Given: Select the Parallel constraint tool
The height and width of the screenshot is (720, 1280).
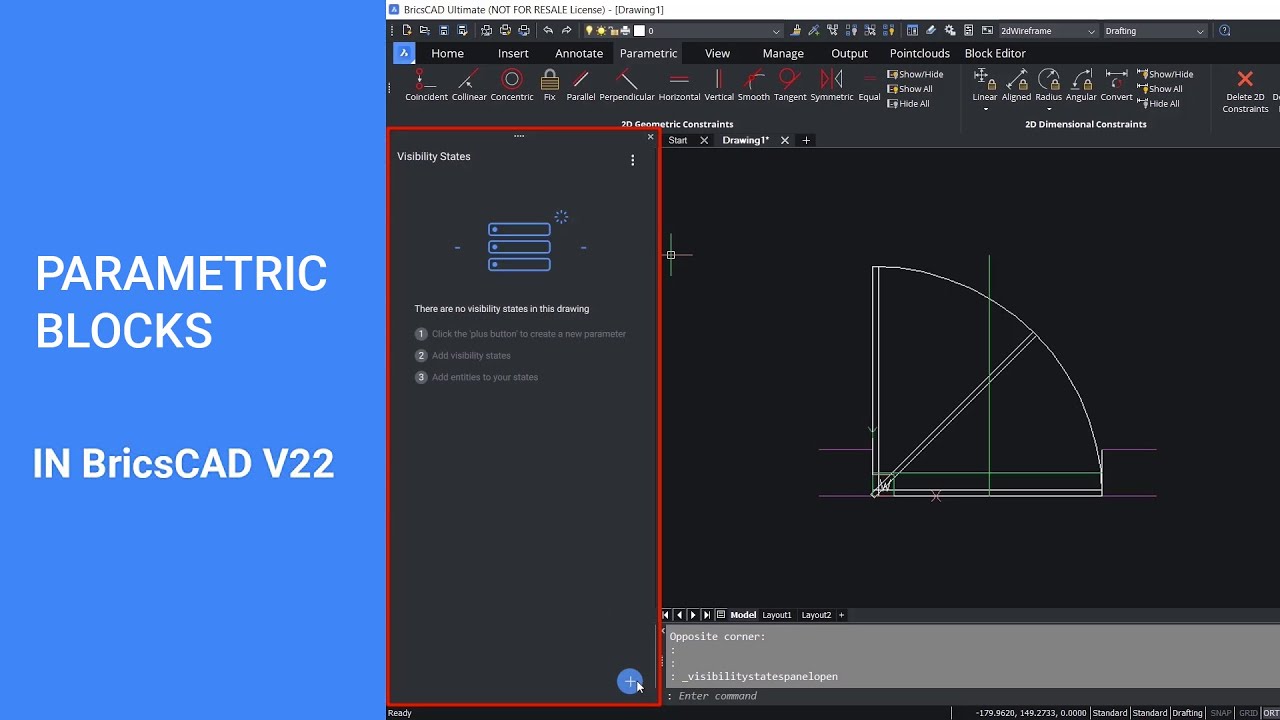Looking at the screenshot, I should pos(581,85).
